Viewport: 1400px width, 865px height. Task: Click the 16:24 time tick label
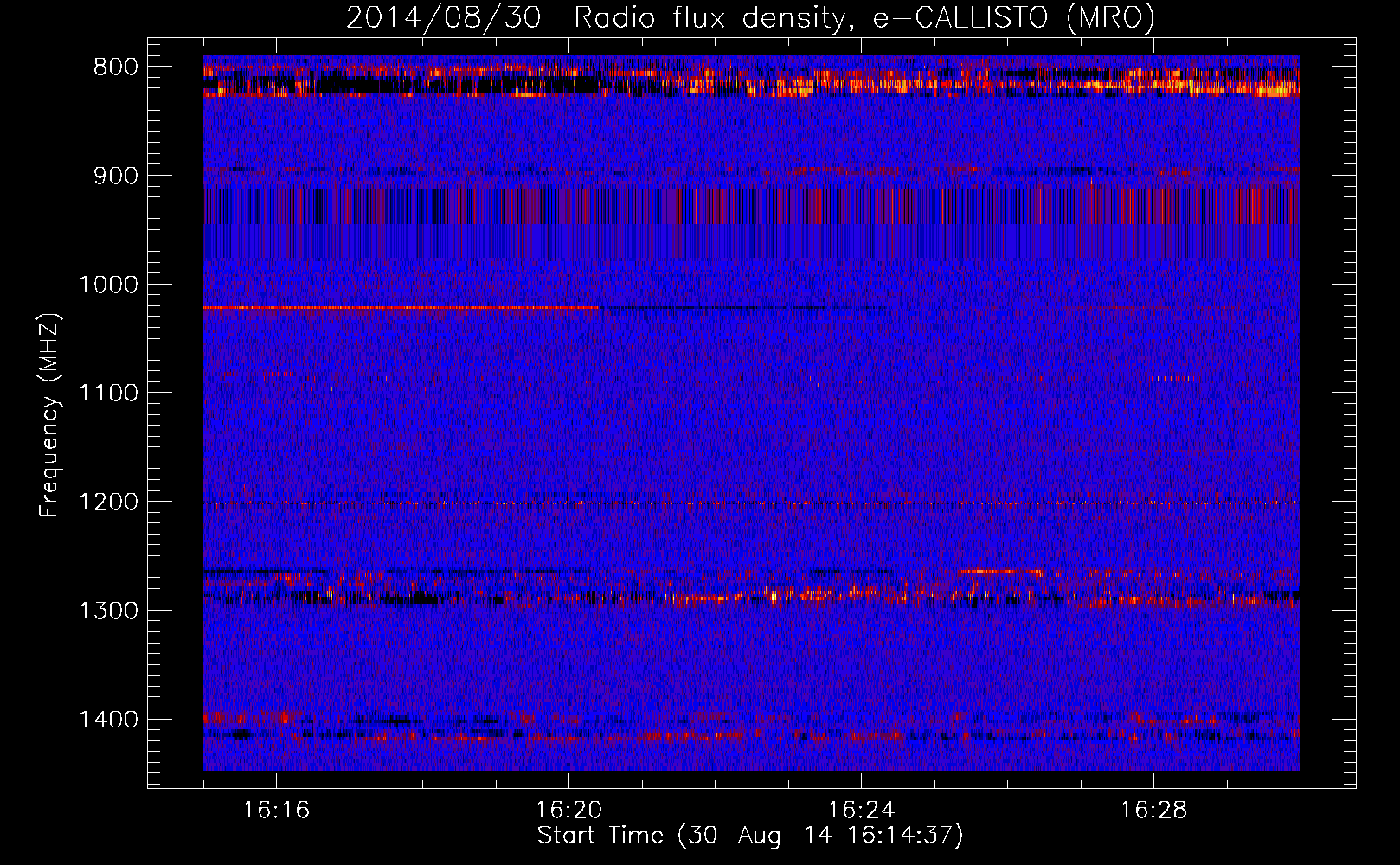click(861, 811)
